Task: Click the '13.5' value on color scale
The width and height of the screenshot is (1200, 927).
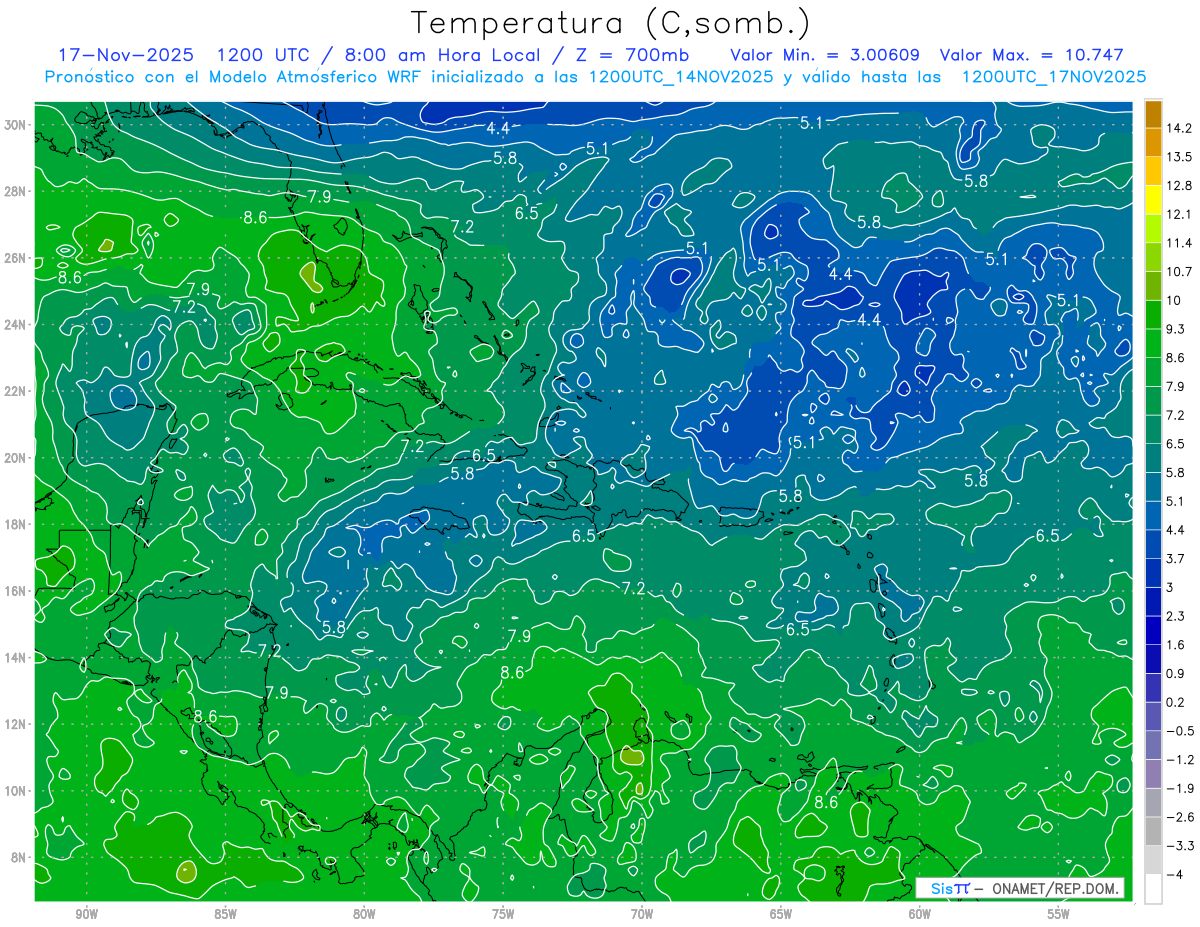Action: [x=1181, y=157]
